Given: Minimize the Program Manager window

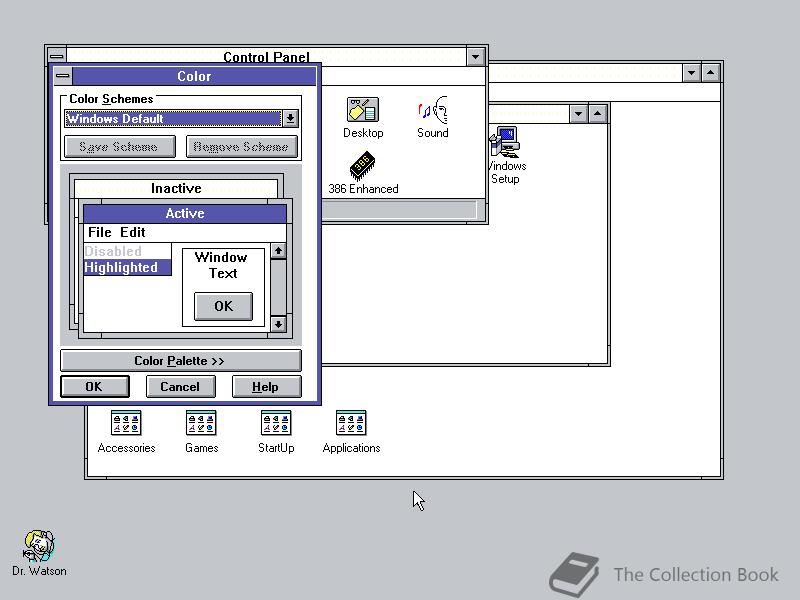Looking at the screenshot, I should (x=691, y=73).
